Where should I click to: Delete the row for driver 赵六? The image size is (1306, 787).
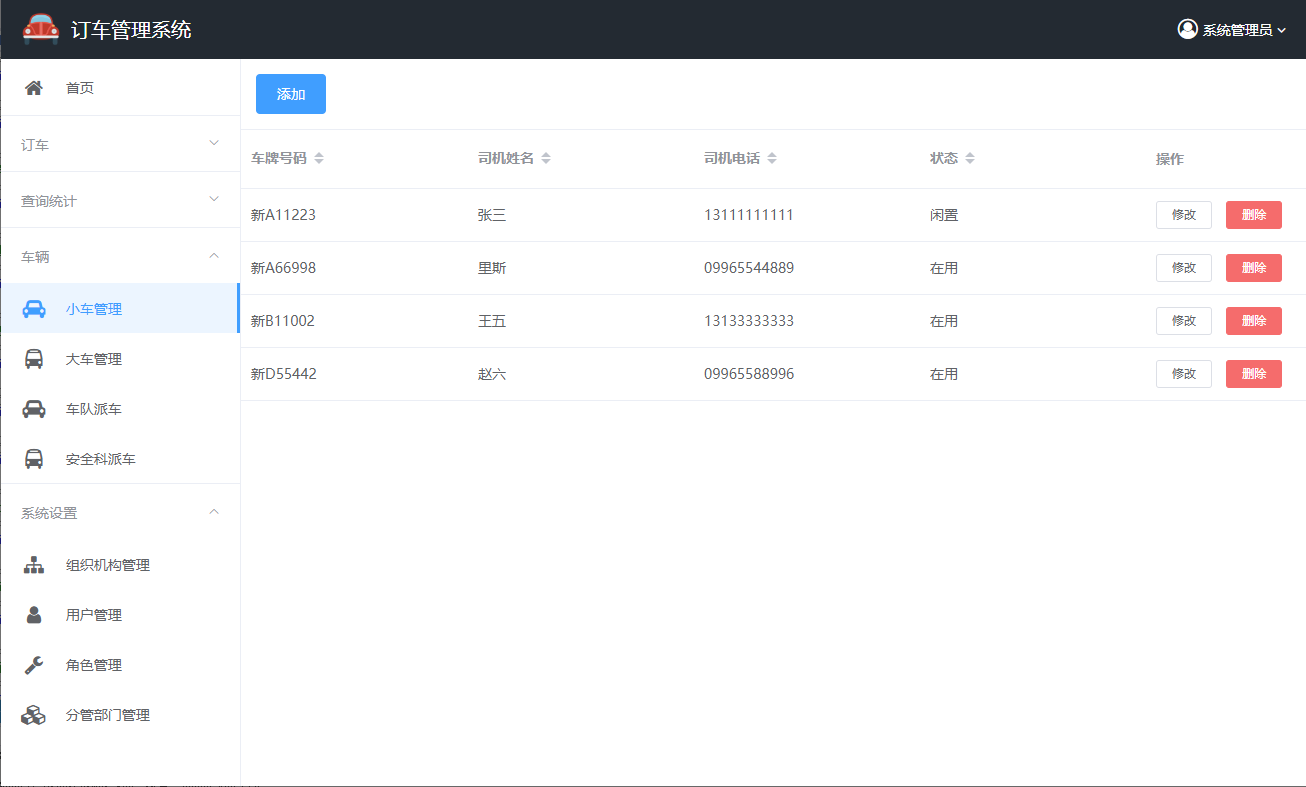click(x=1253, y=374)
